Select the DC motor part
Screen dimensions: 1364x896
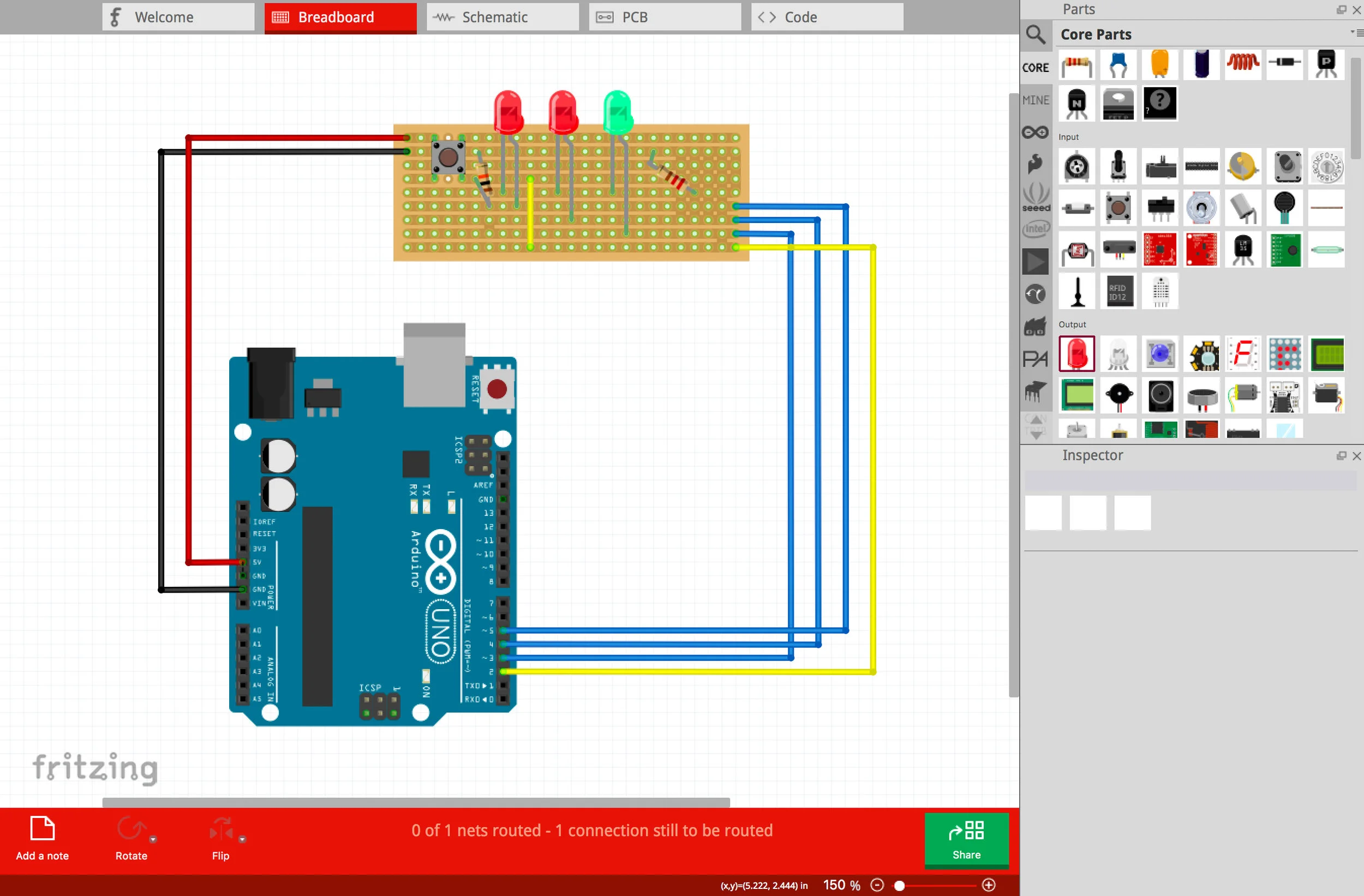click(1243, 395)
